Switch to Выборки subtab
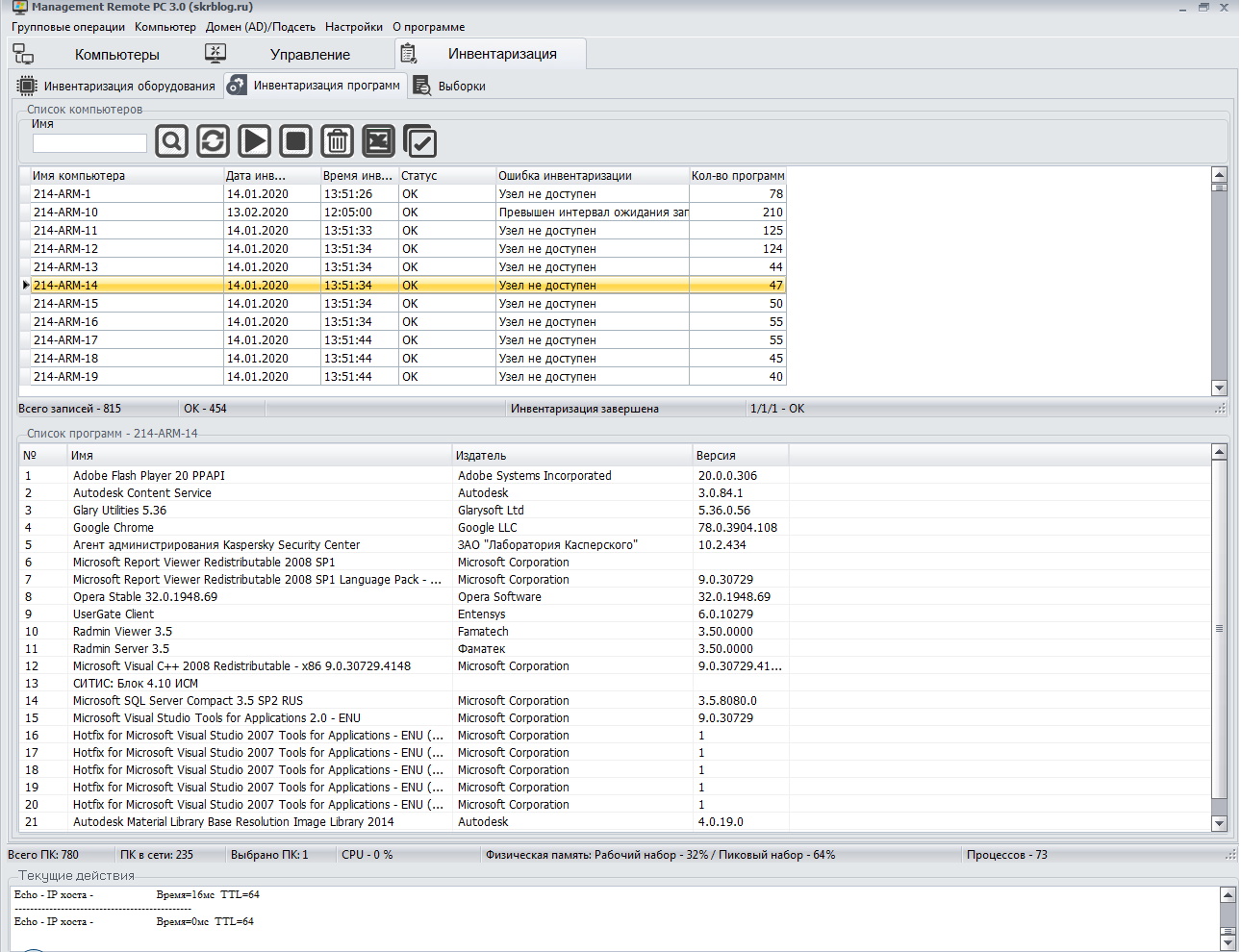 click(x=449, y=86)
